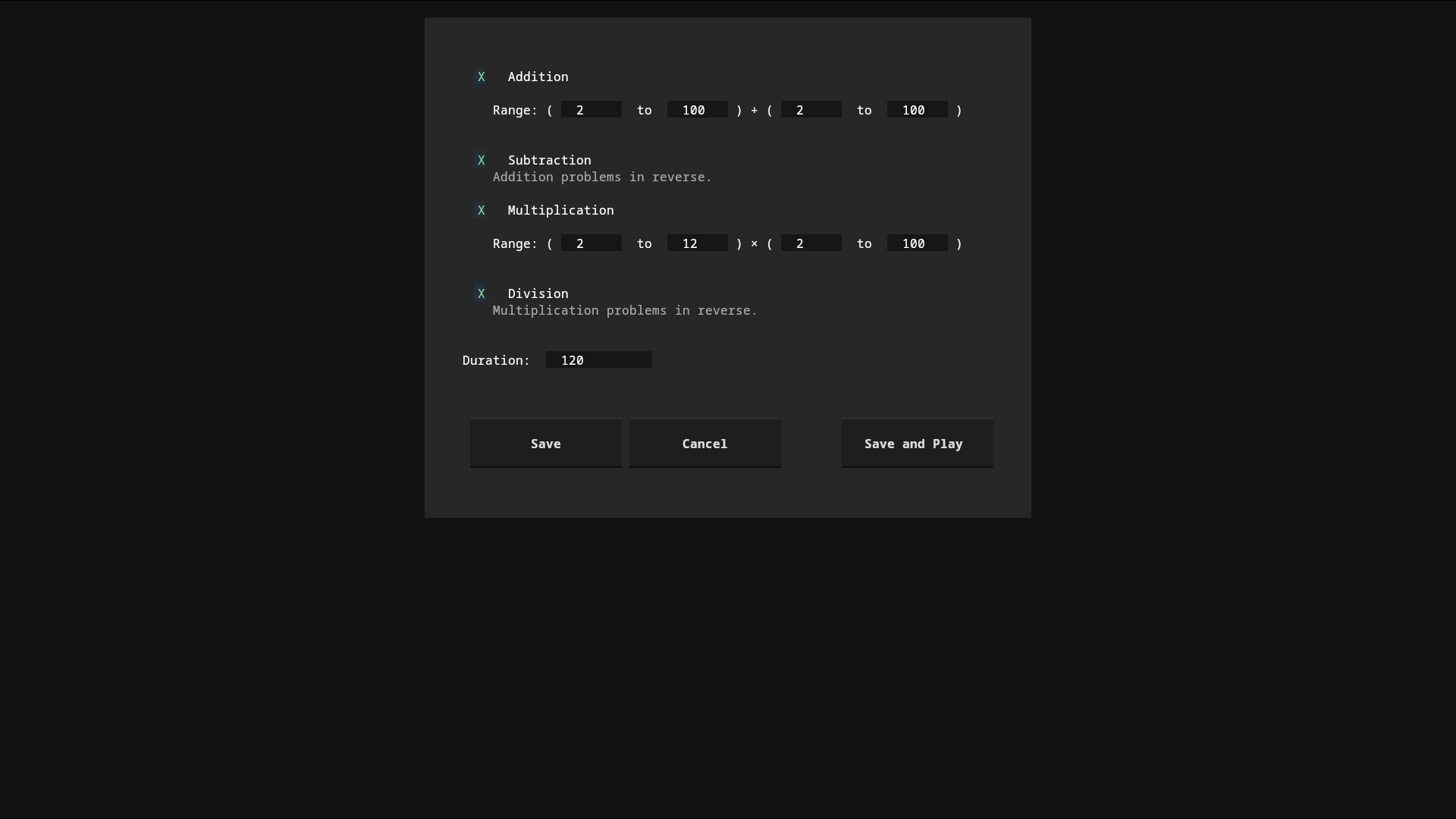Screen dimensions: 1456x819
Task: Focus the Duration field showing 120
Action: [599, 360]
